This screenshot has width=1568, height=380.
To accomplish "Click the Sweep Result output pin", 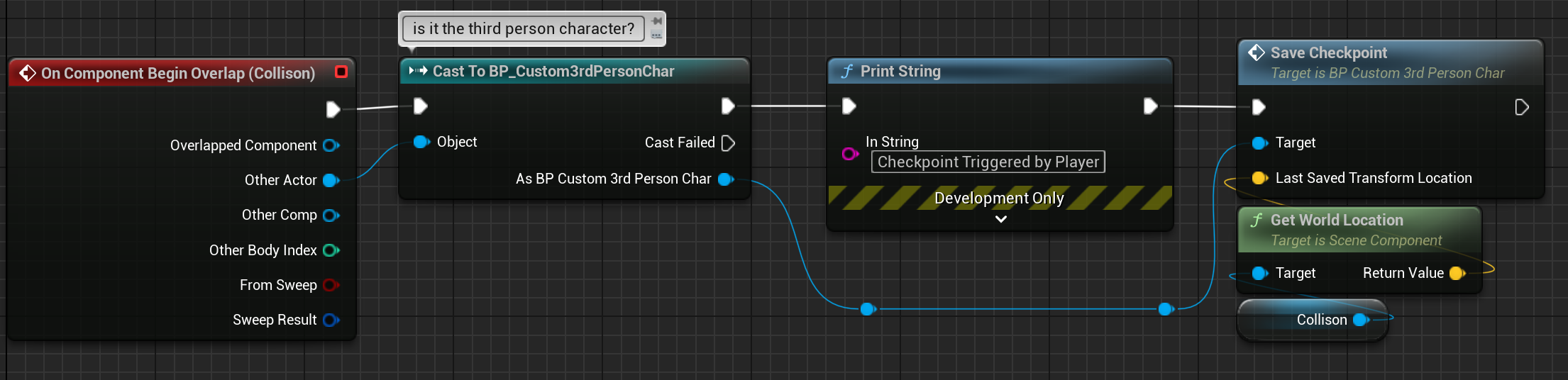I will point(331,320).
